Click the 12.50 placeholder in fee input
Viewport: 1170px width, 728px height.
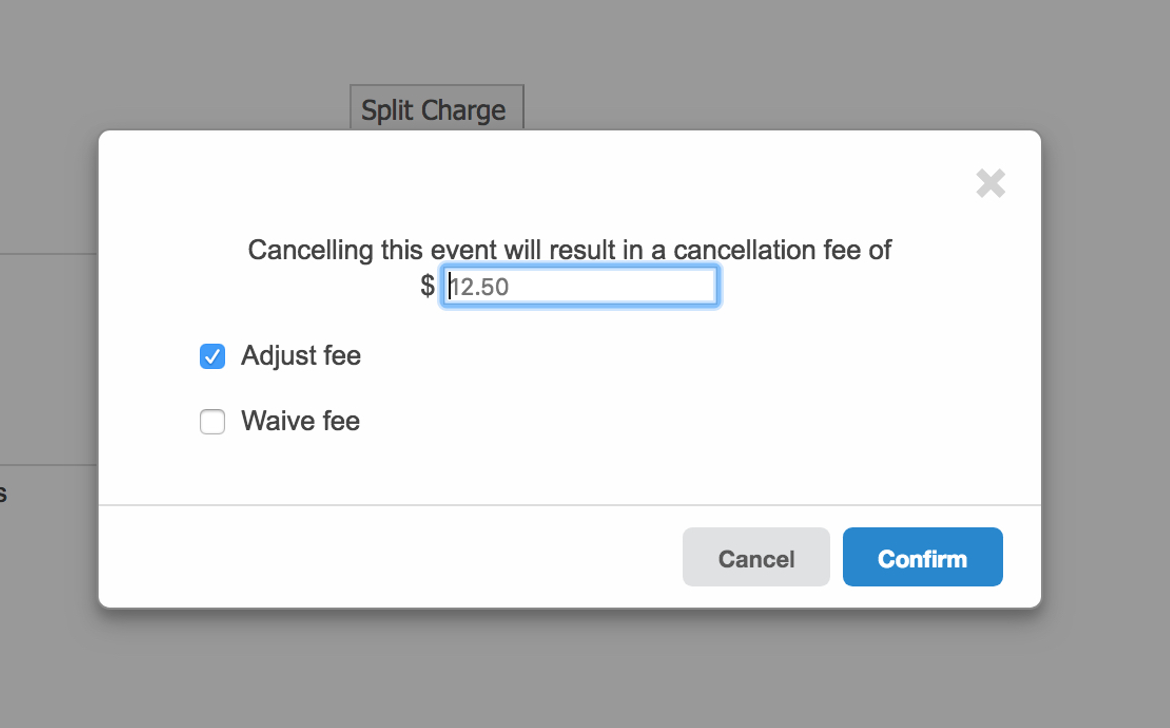[x=480, y=288]
